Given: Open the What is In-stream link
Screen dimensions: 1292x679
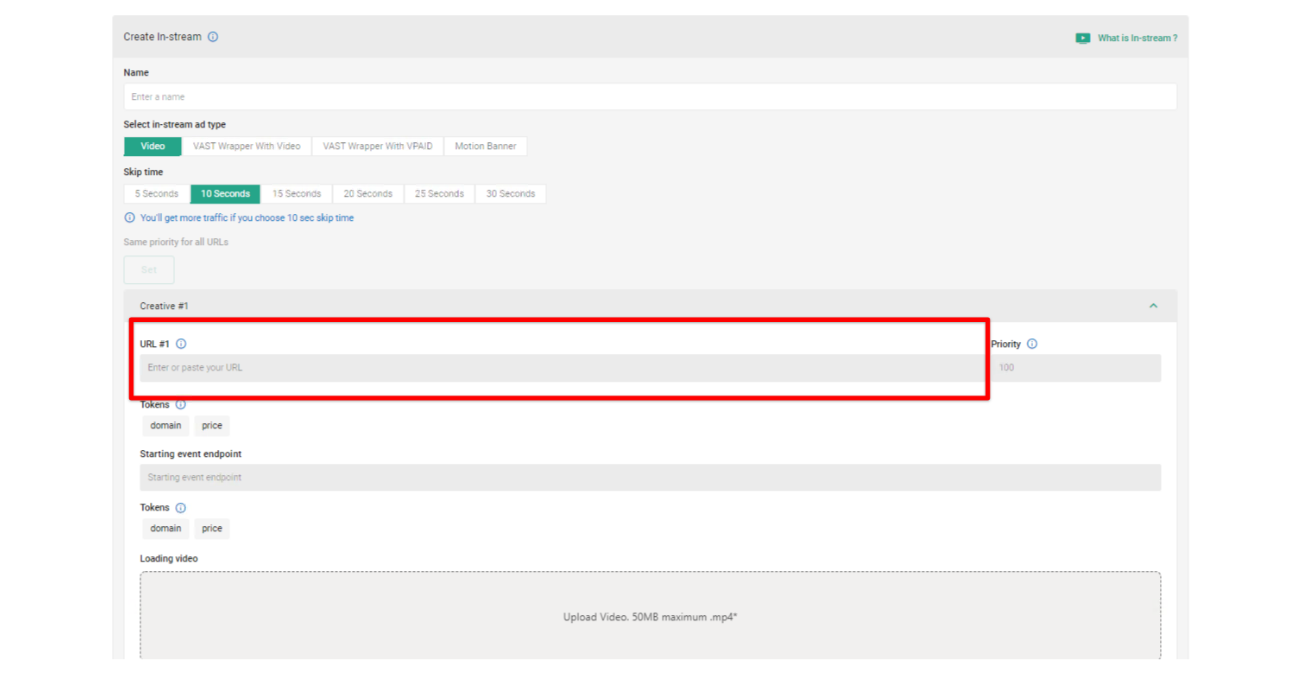Looking at the screenshot, I should 1137,38.
